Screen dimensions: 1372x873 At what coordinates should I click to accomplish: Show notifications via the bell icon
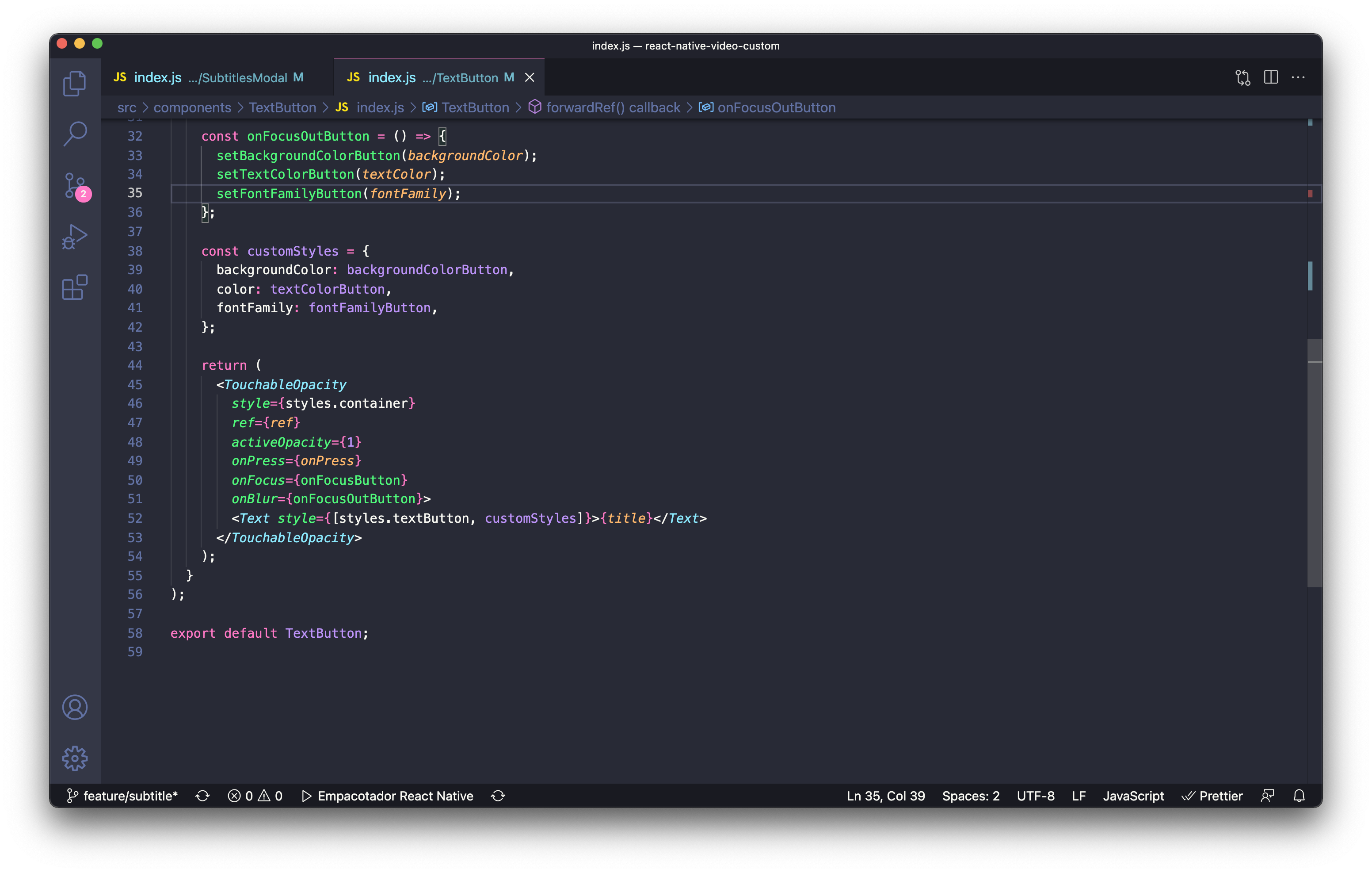click(1300, 796)
